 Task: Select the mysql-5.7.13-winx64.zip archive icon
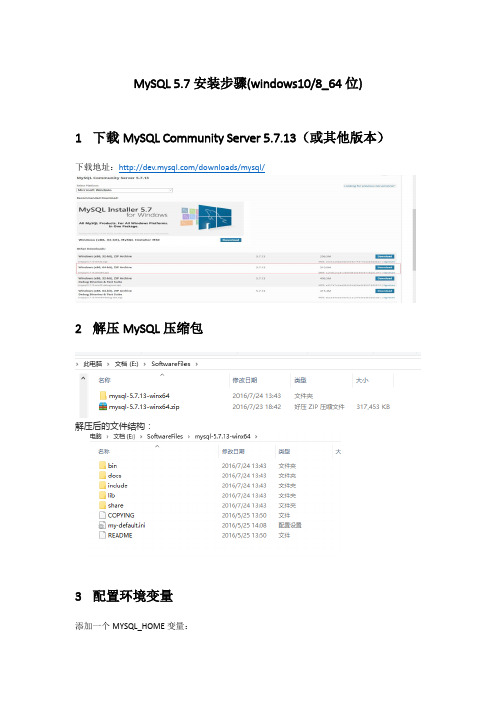[x=103, y=407]
